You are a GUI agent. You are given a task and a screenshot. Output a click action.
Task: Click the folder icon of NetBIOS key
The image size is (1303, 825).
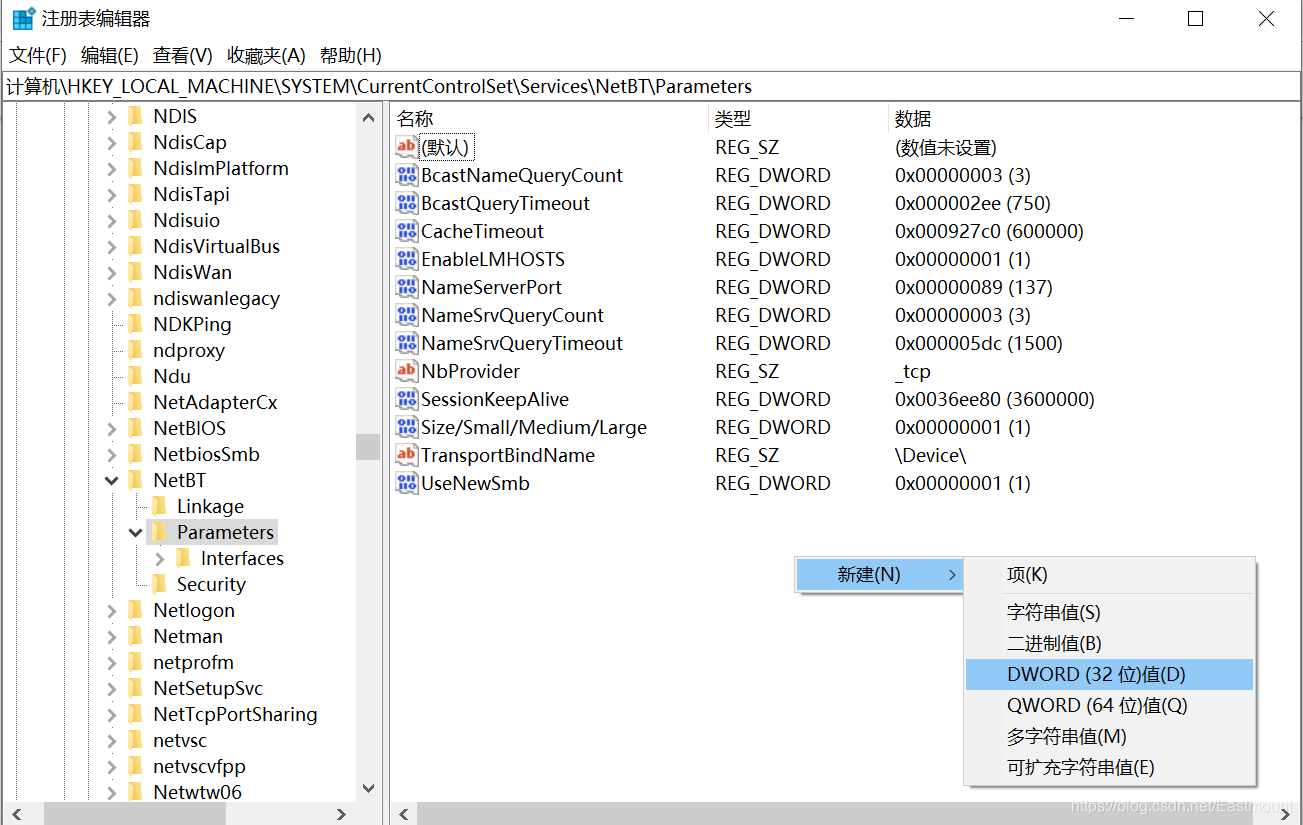coord(136,428)
